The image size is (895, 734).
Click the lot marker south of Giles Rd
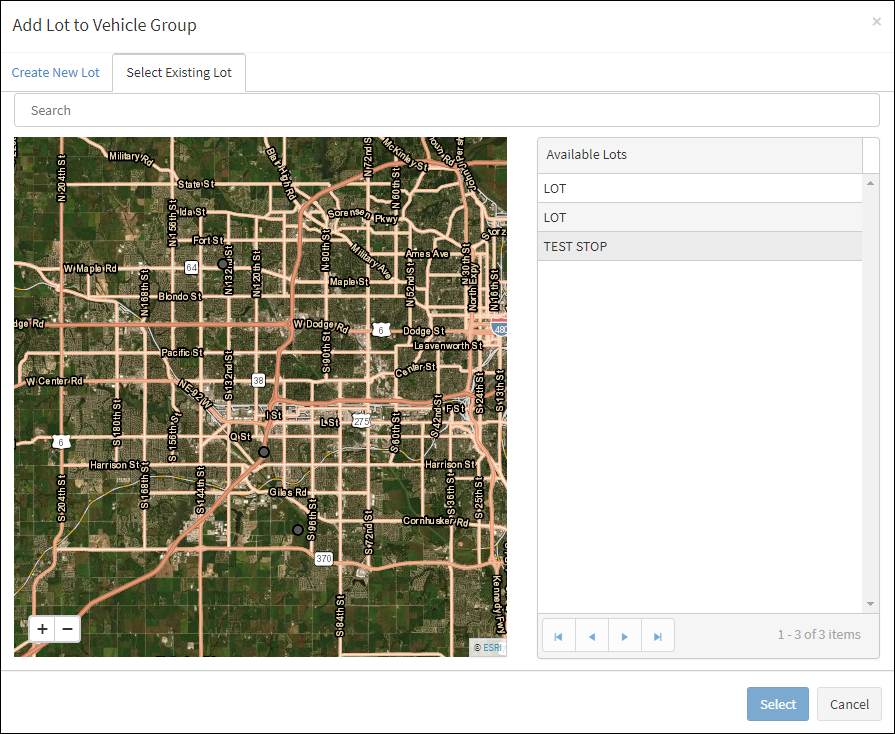tap(297, 529)
